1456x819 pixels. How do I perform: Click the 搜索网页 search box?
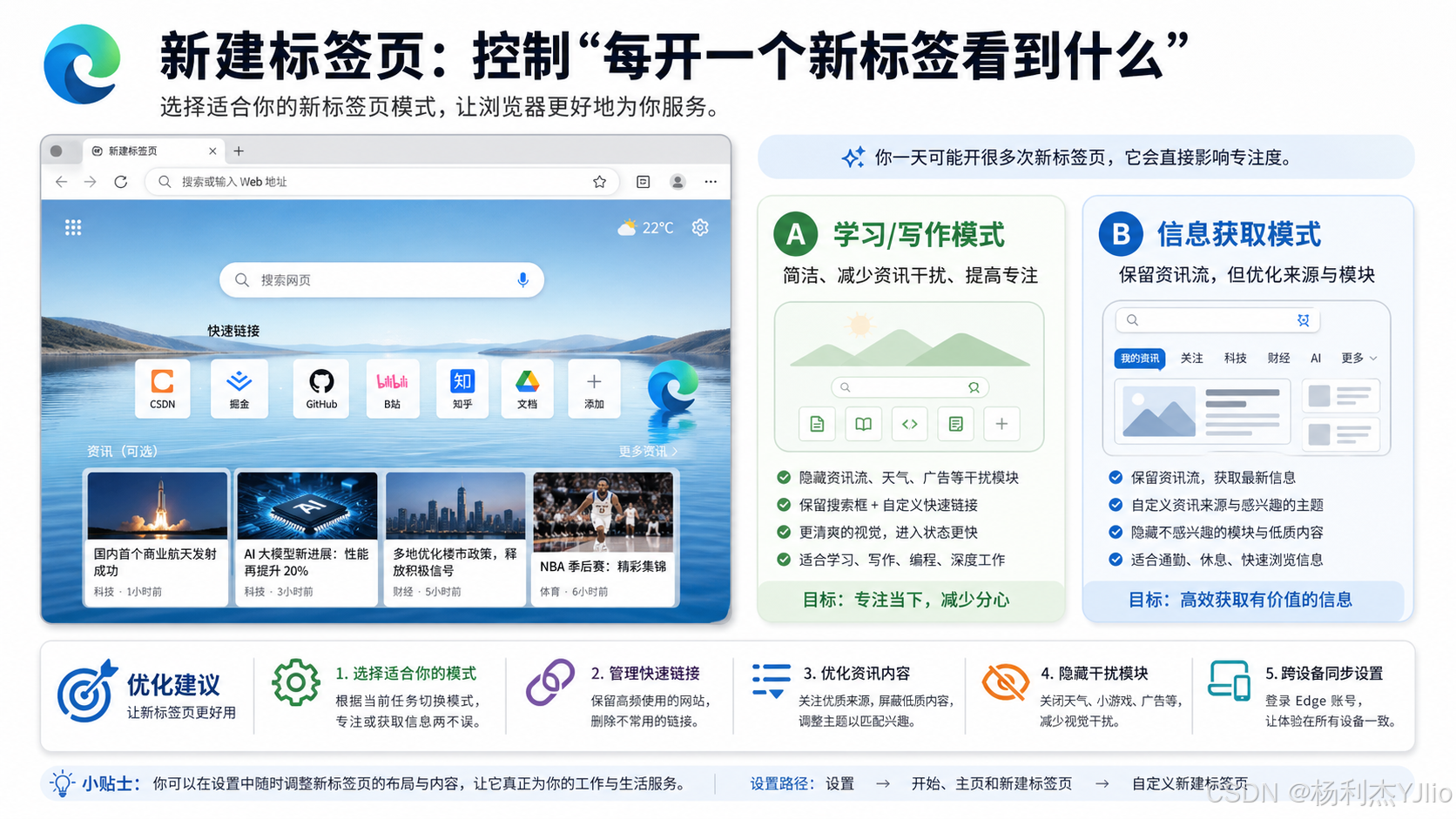point(381,280)
